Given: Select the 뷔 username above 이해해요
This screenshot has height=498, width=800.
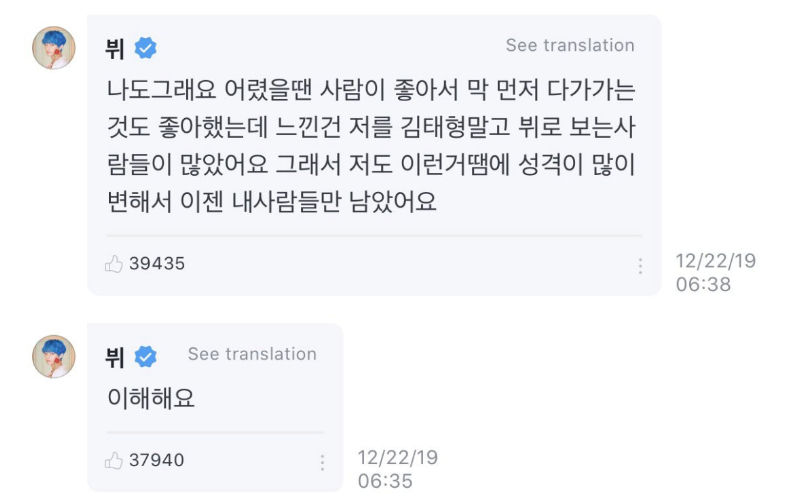Looking at the screenshot, I should (x=116, y=356).
